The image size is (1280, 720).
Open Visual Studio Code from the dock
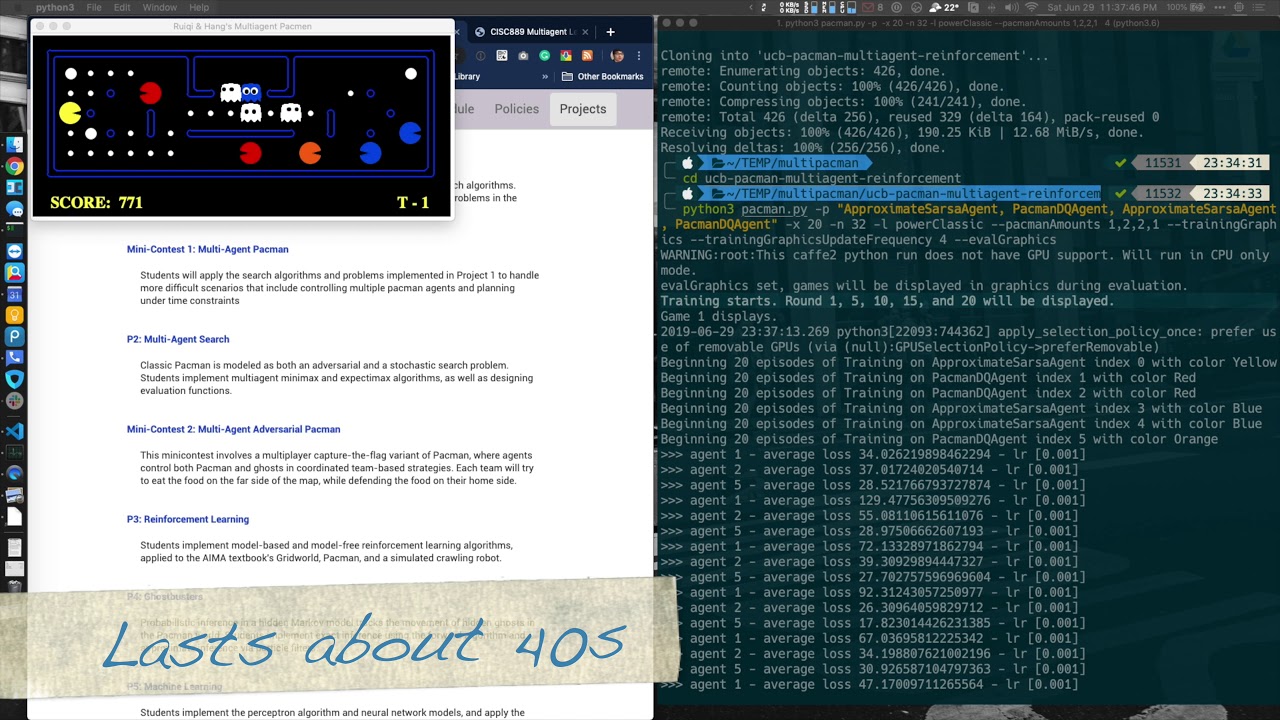[x=14, y=431]
